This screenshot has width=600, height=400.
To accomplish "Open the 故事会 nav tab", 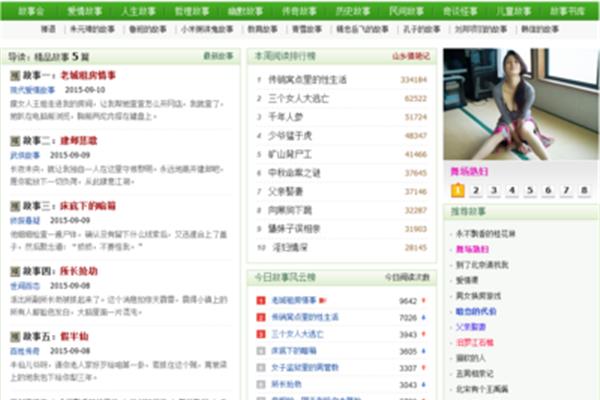I will 31,11.
